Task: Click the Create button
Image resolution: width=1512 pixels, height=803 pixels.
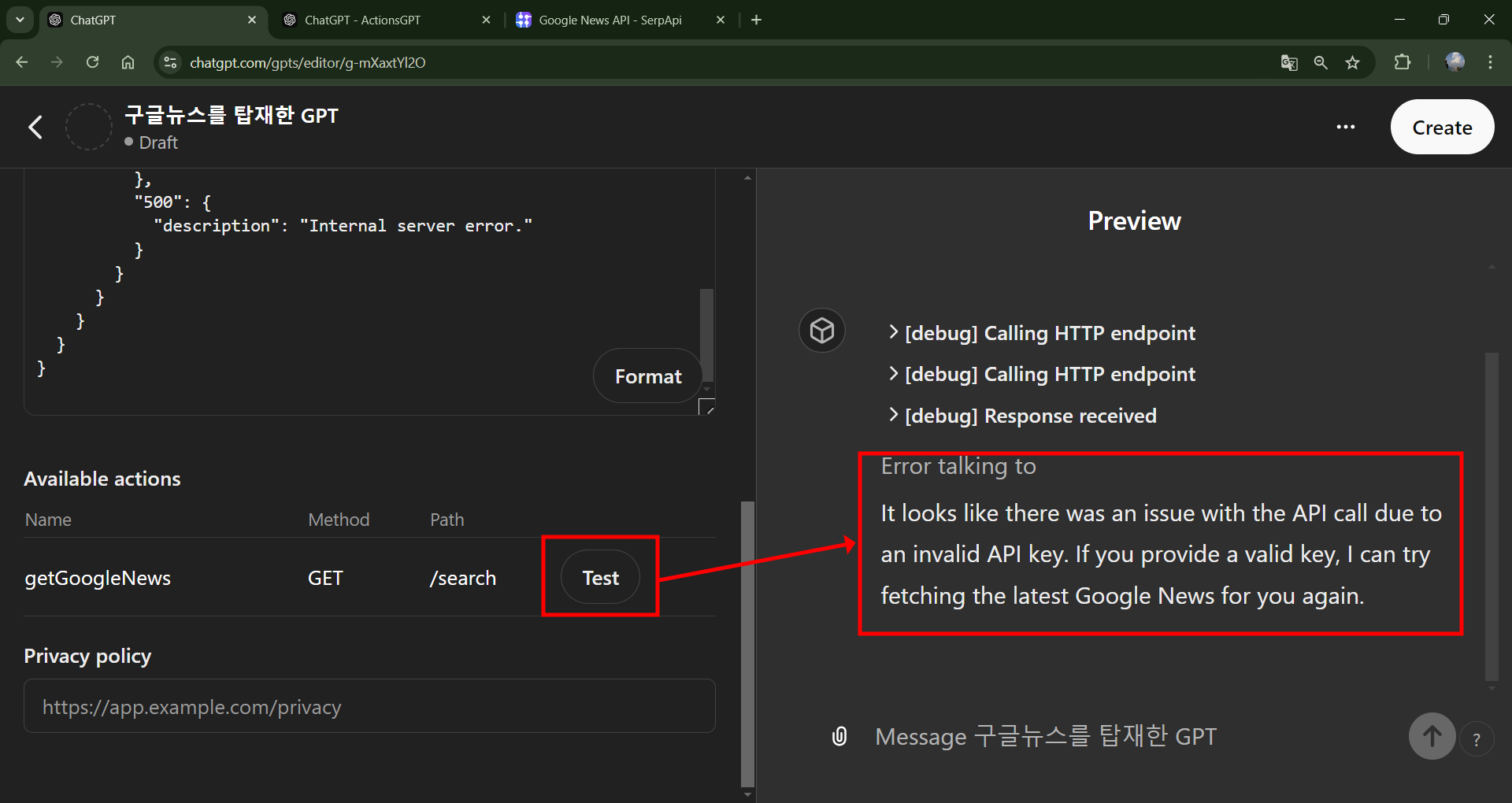Action: pos(1442,127)
